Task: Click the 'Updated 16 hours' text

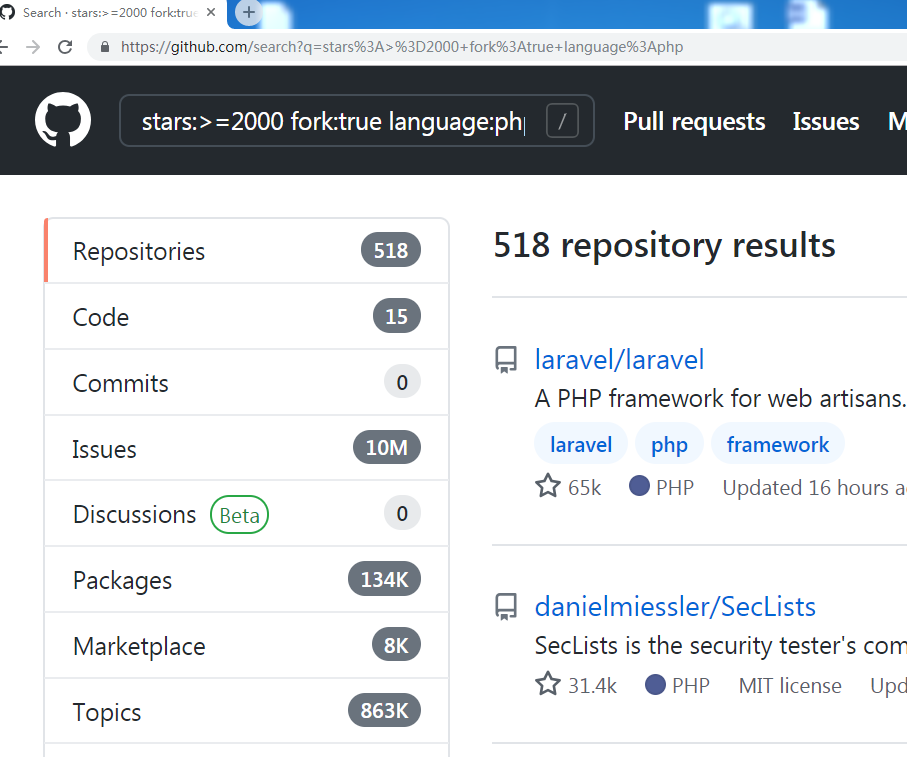Action: point(814,488)
